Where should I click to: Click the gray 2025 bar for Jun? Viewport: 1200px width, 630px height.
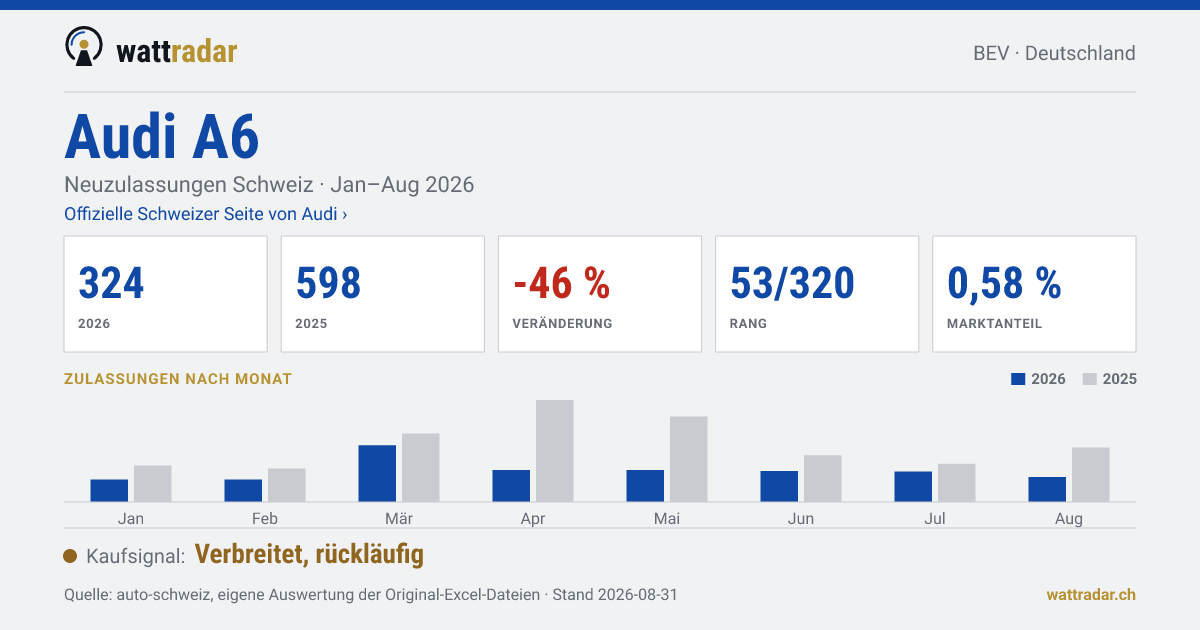[x=823, y=478]
